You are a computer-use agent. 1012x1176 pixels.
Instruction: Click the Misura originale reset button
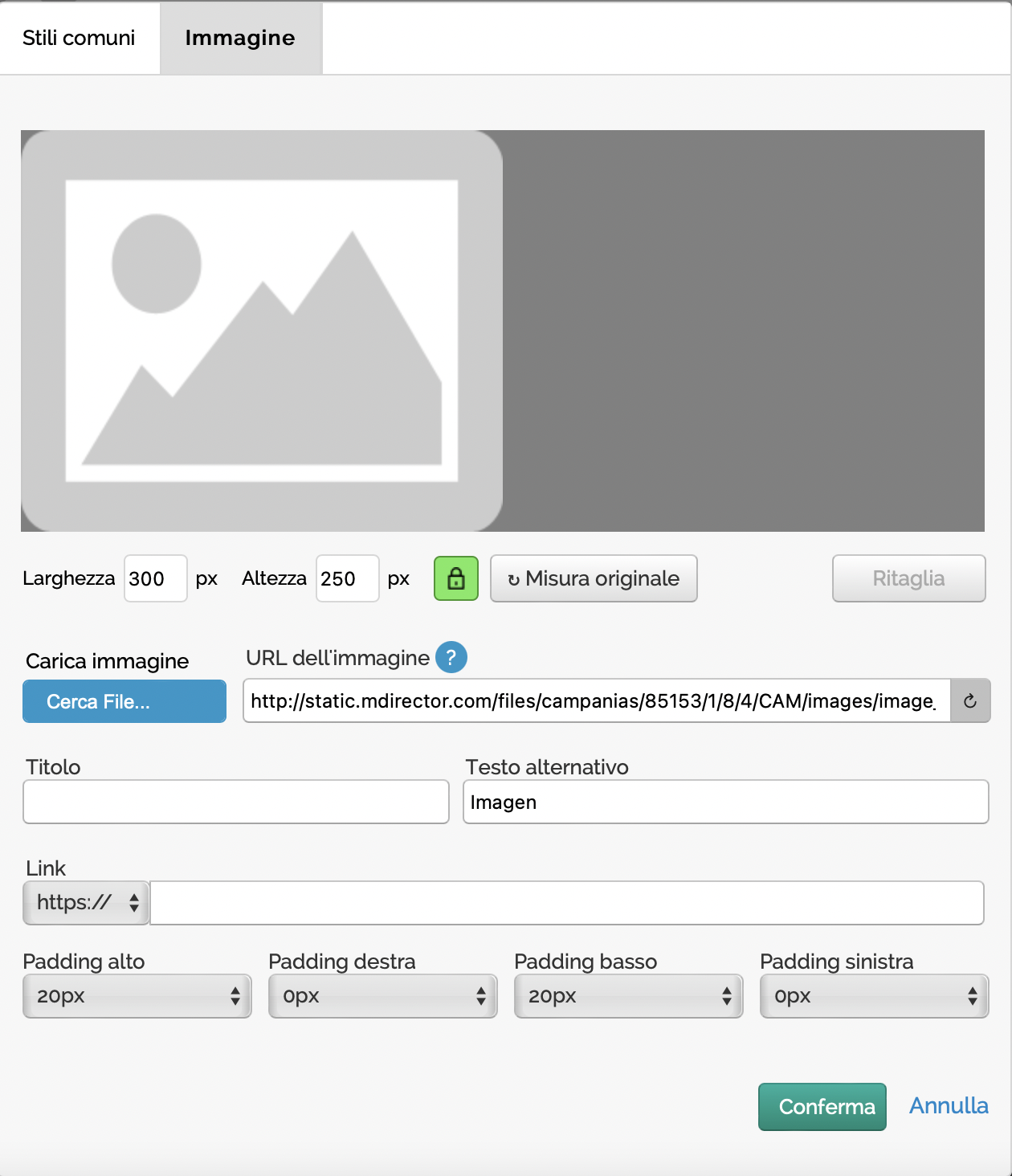point(594,578)
